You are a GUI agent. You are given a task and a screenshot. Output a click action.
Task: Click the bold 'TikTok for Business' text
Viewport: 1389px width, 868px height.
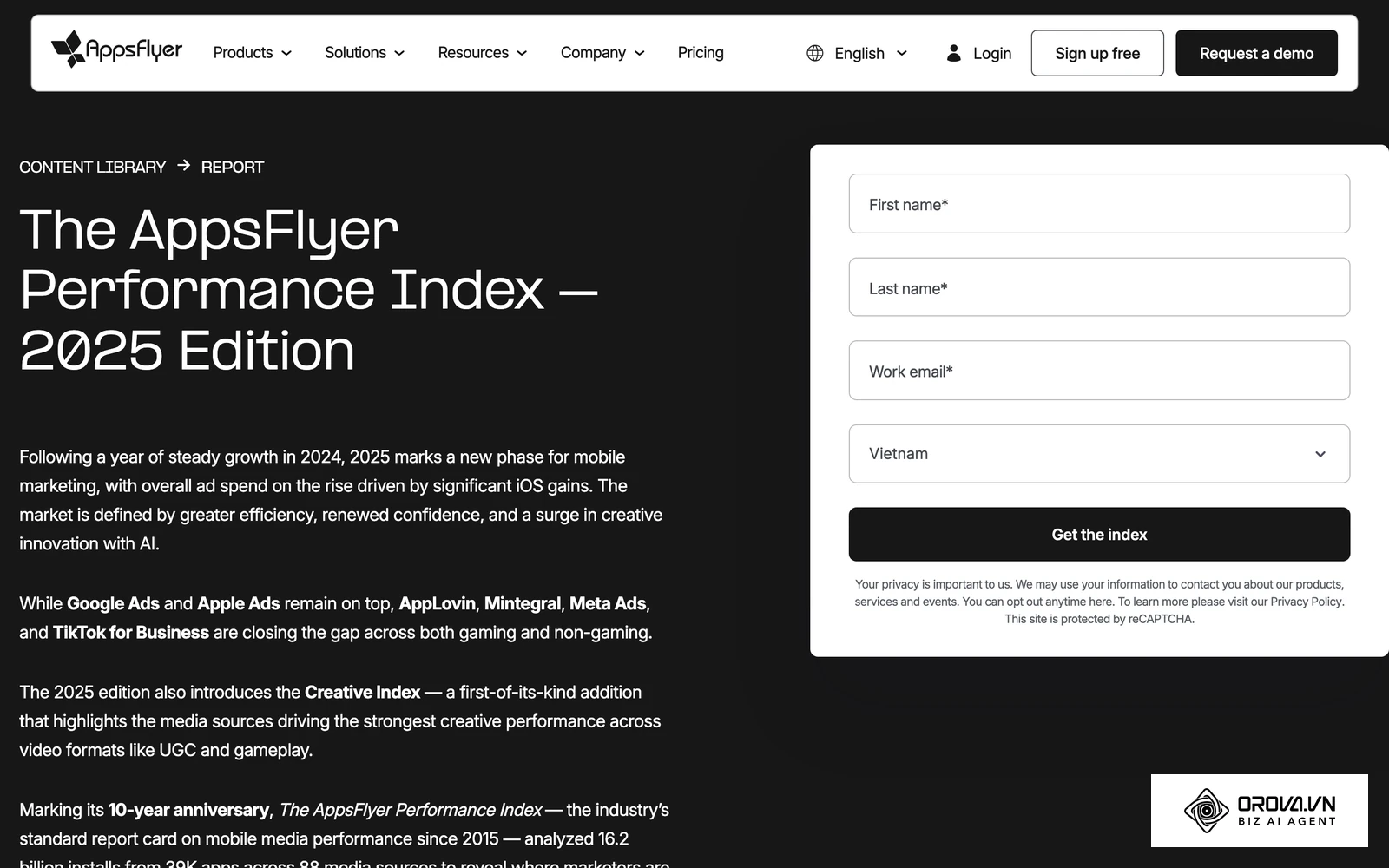tap(131, 632)
